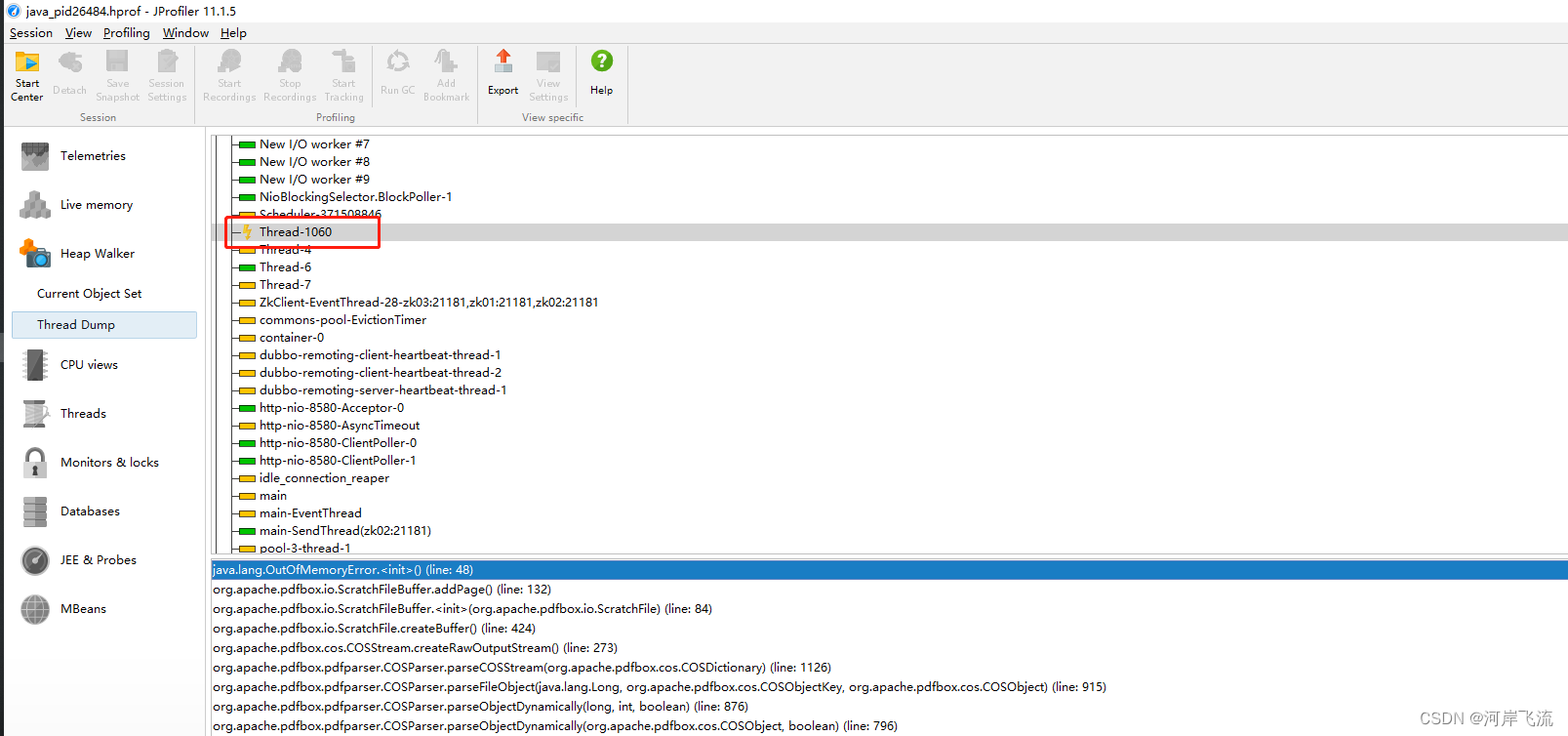Select COSParser.parseCOSStream line 1126 frame
This screenshot has width=1568, height=736.
point(522,668)
